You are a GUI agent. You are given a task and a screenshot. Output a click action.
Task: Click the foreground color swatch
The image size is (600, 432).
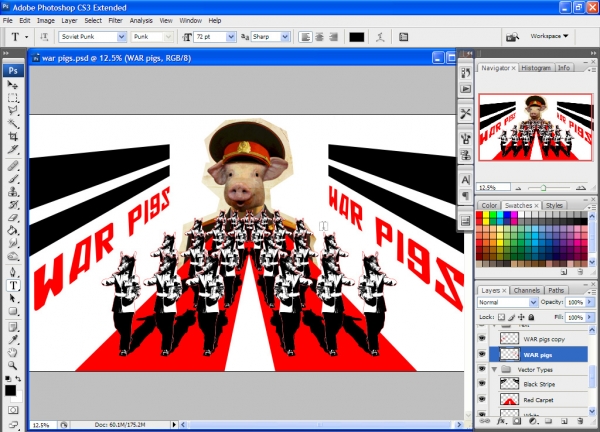coord(10,390)
